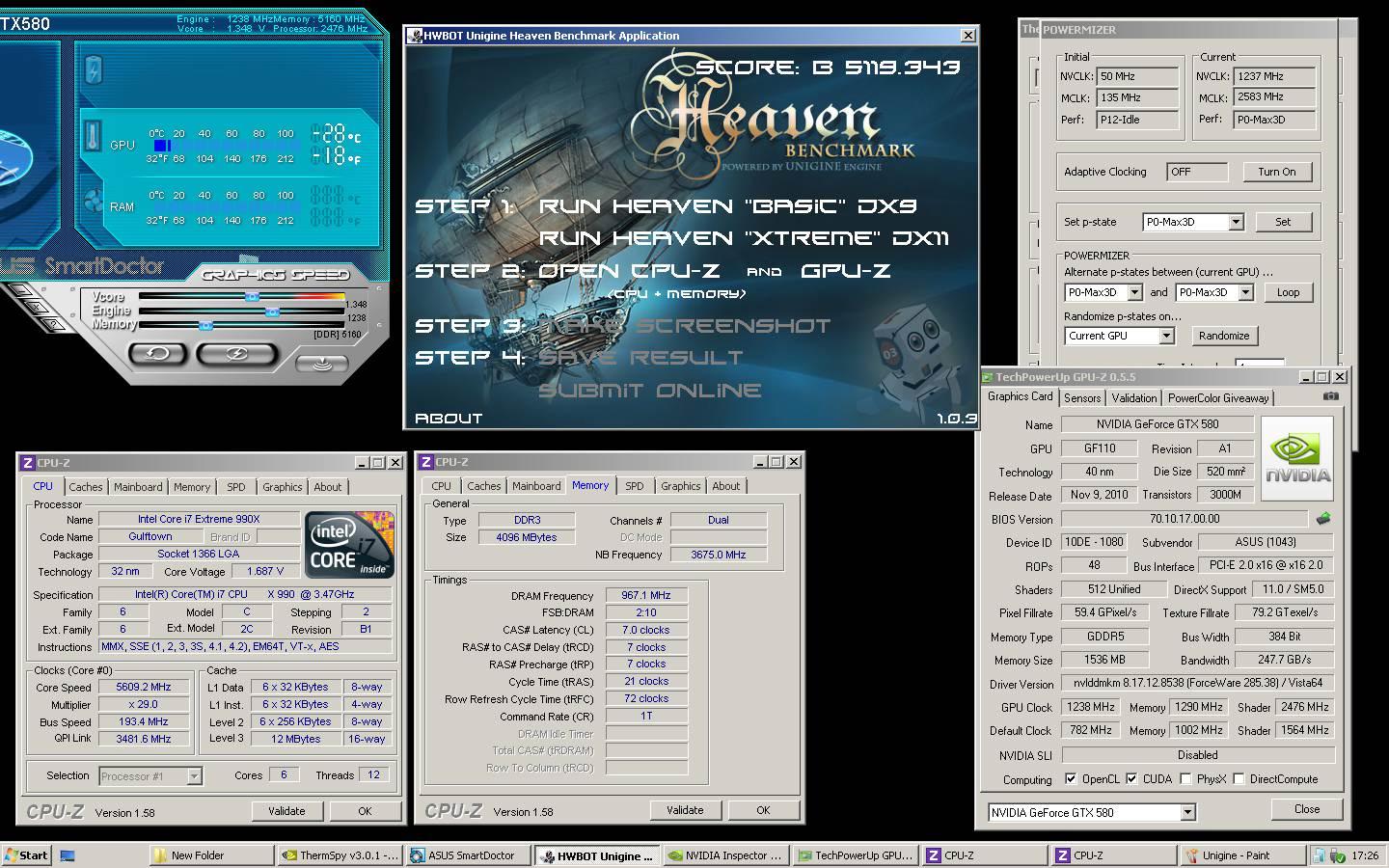Image resolution: width=1389 pixels, height=868 pixels.
Task: Open New Folder taskbar item
Action: point(212,855)
